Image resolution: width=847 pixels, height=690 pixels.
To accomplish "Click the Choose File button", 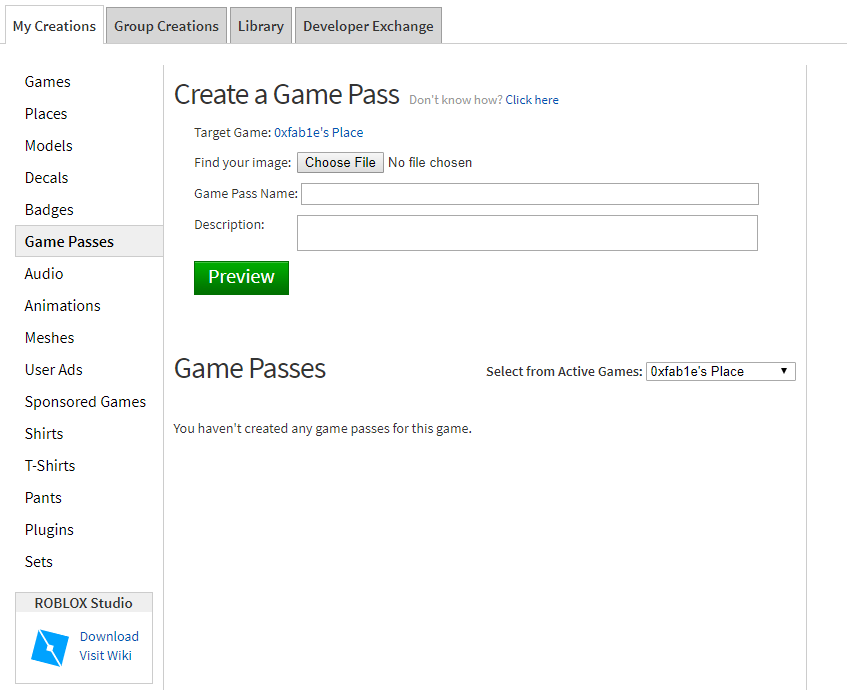I will pyautogui.click(x=340, y=163).
